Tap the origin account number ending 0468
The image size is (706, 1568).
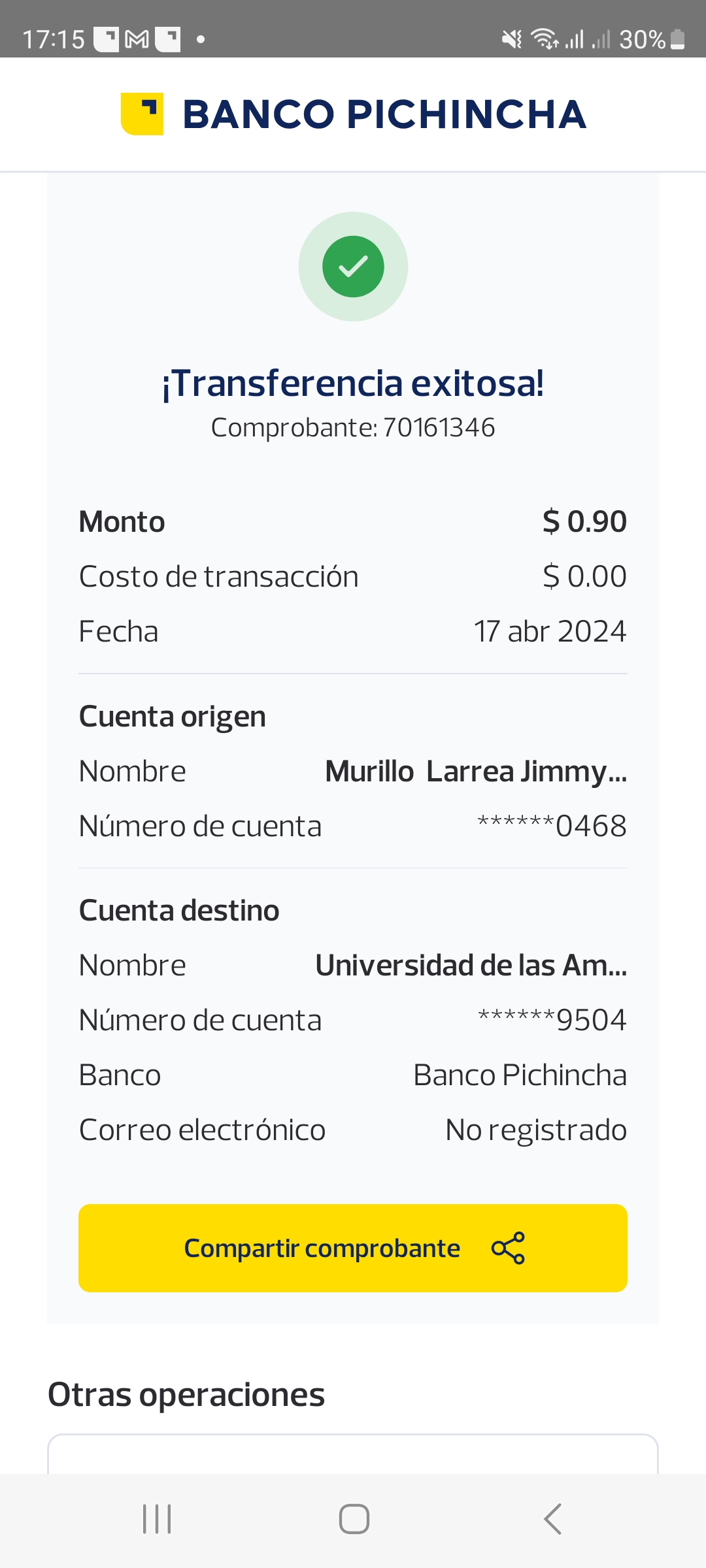pyautogui.click(x=552, y=826)
